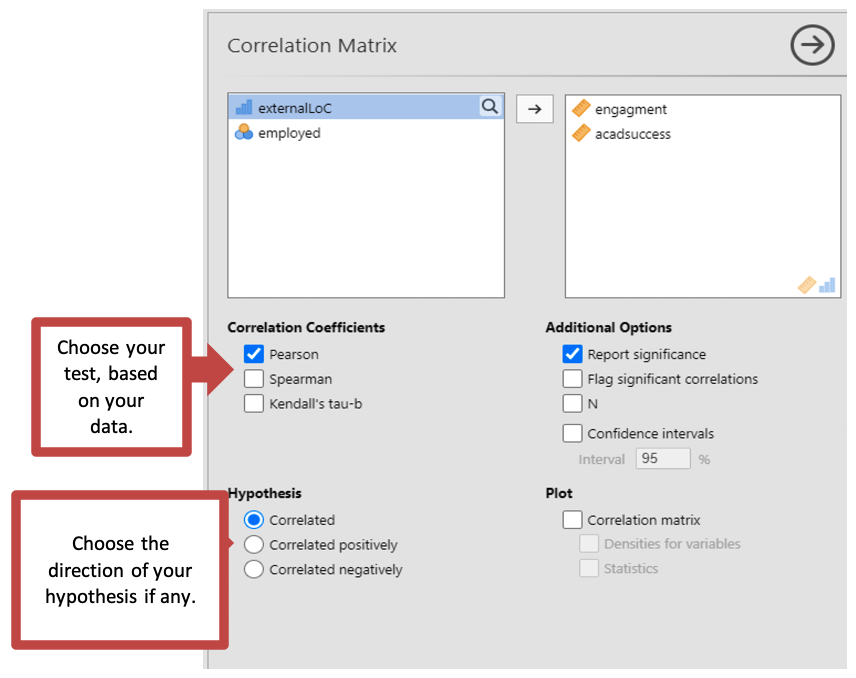Enable the Confidence intervals checkbox
Image resolution: width=856 pixels, height=678 pixels.
tap(572, 434)
